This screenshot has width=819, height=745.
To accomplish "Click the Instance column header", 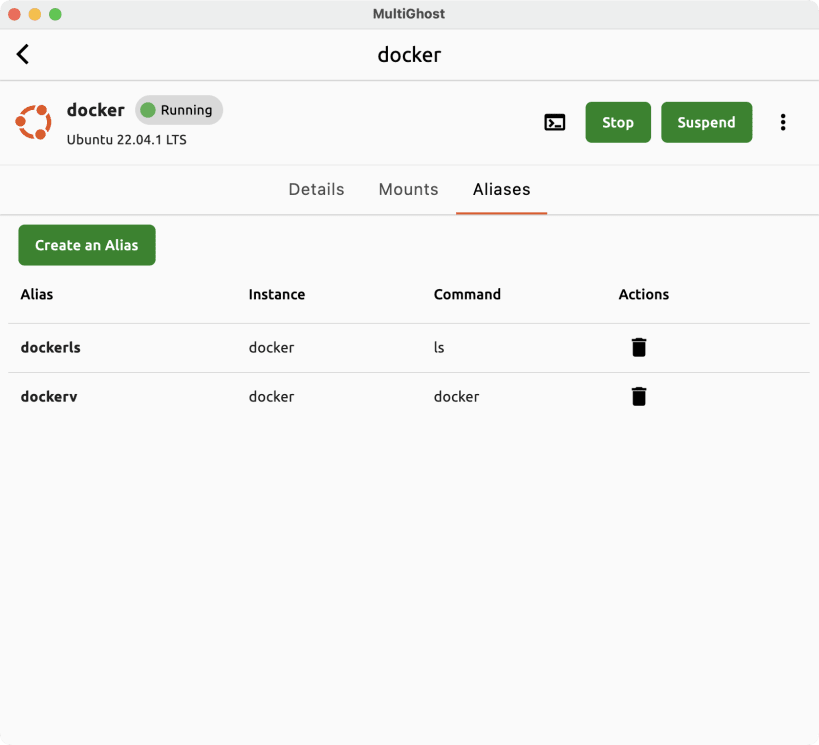I will point(277,294).
